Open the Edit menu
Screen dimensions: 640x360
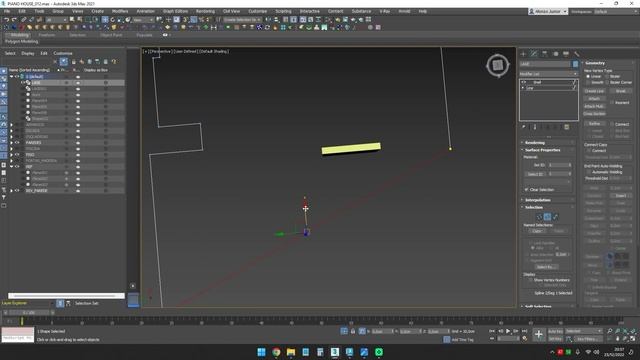(22, 11)
